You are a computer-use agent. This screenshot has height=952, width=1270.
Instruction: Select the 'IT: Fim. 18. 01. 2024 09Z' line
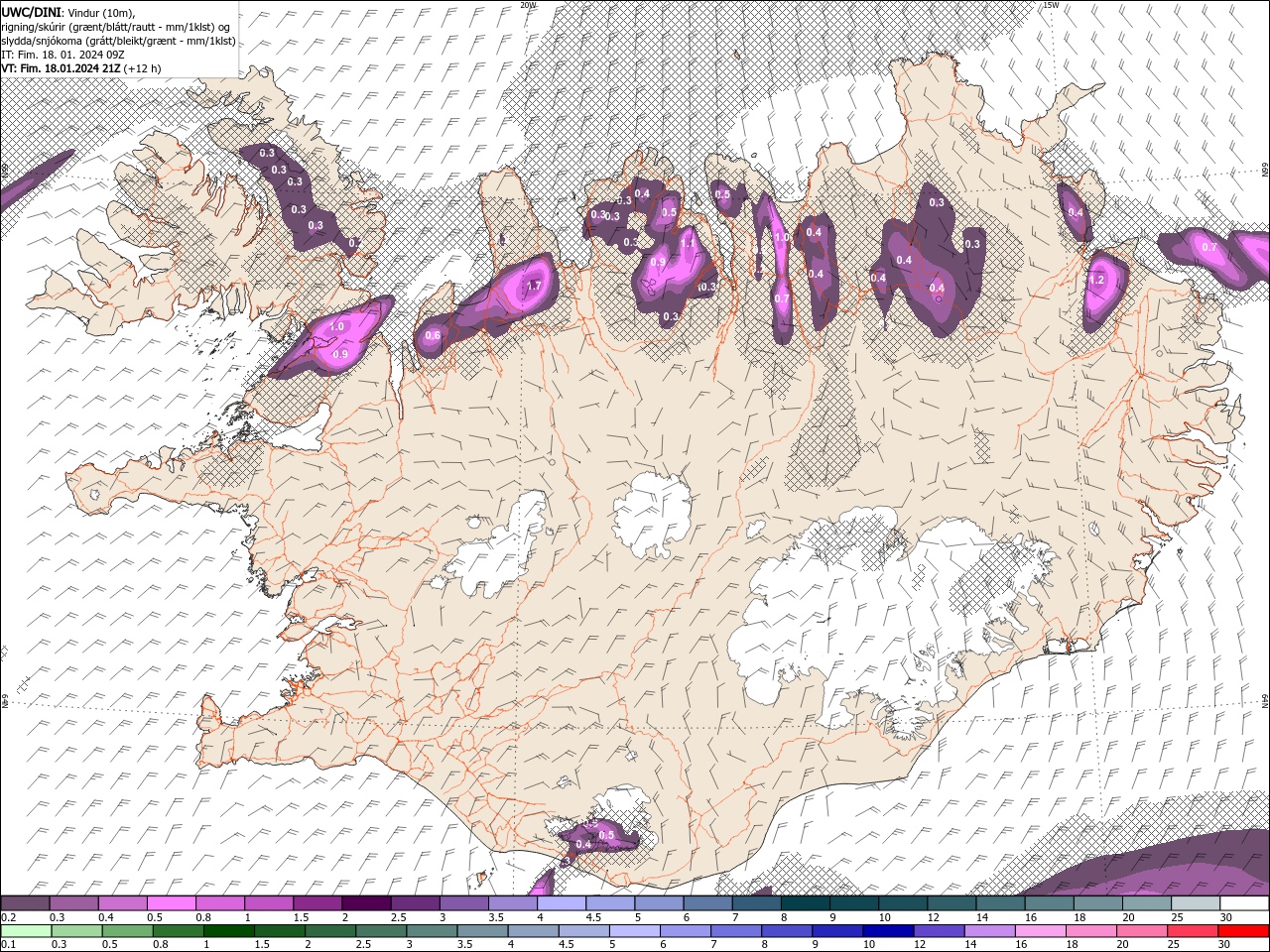click(x=61, y=55)
